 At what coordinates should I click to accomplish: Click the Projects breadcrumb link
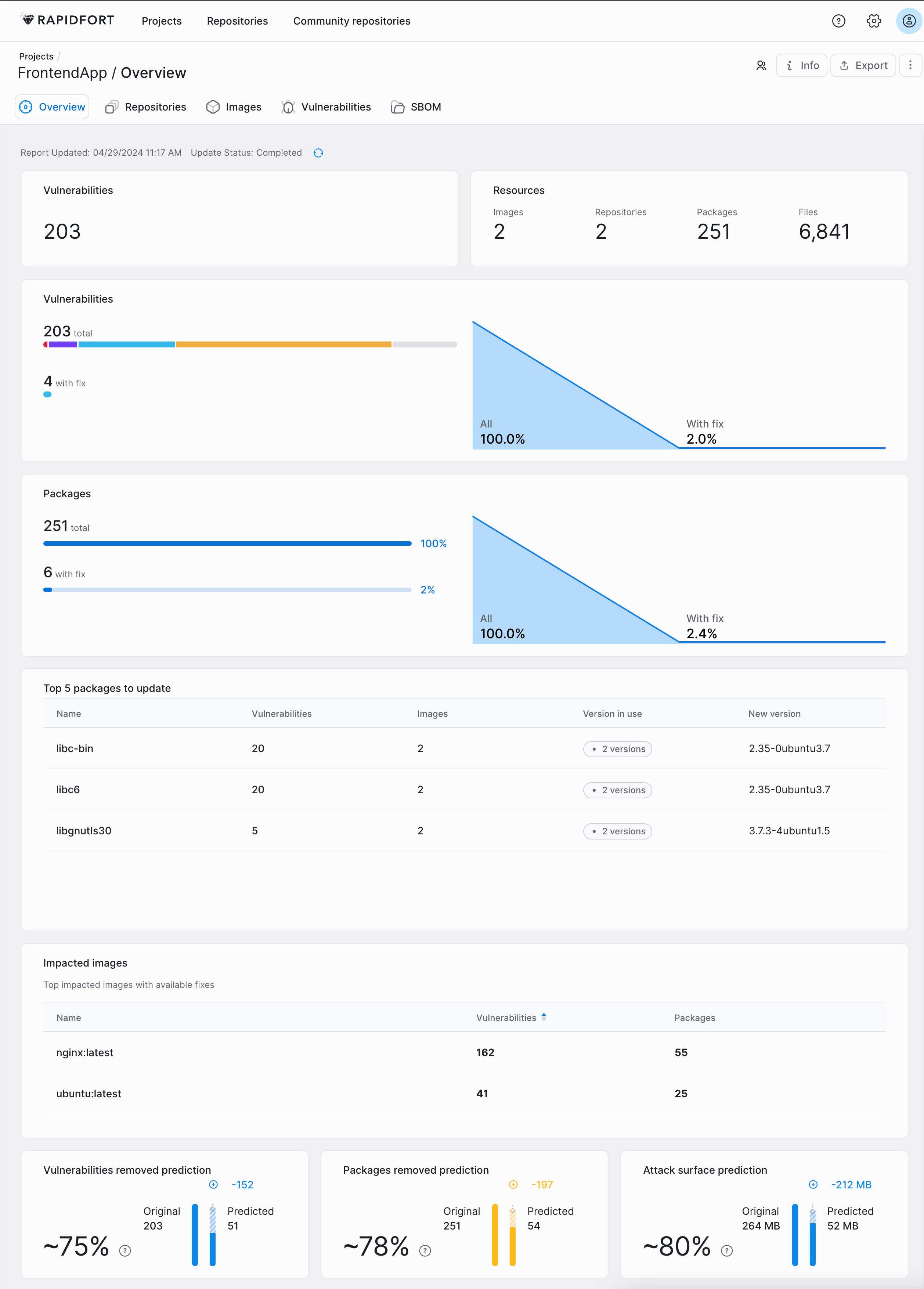point(36,56)
